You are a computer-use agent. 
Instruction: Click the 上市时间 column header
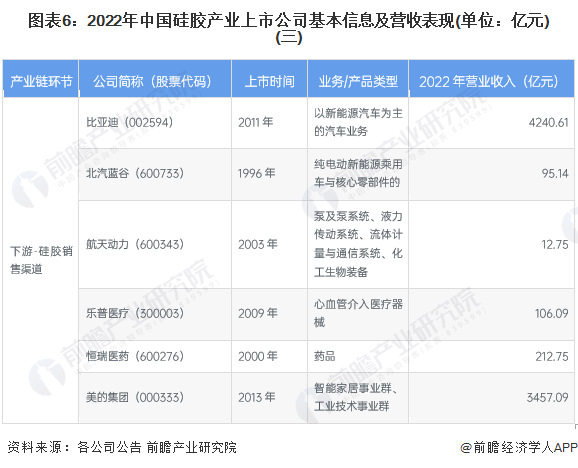(x=269, y=79)
